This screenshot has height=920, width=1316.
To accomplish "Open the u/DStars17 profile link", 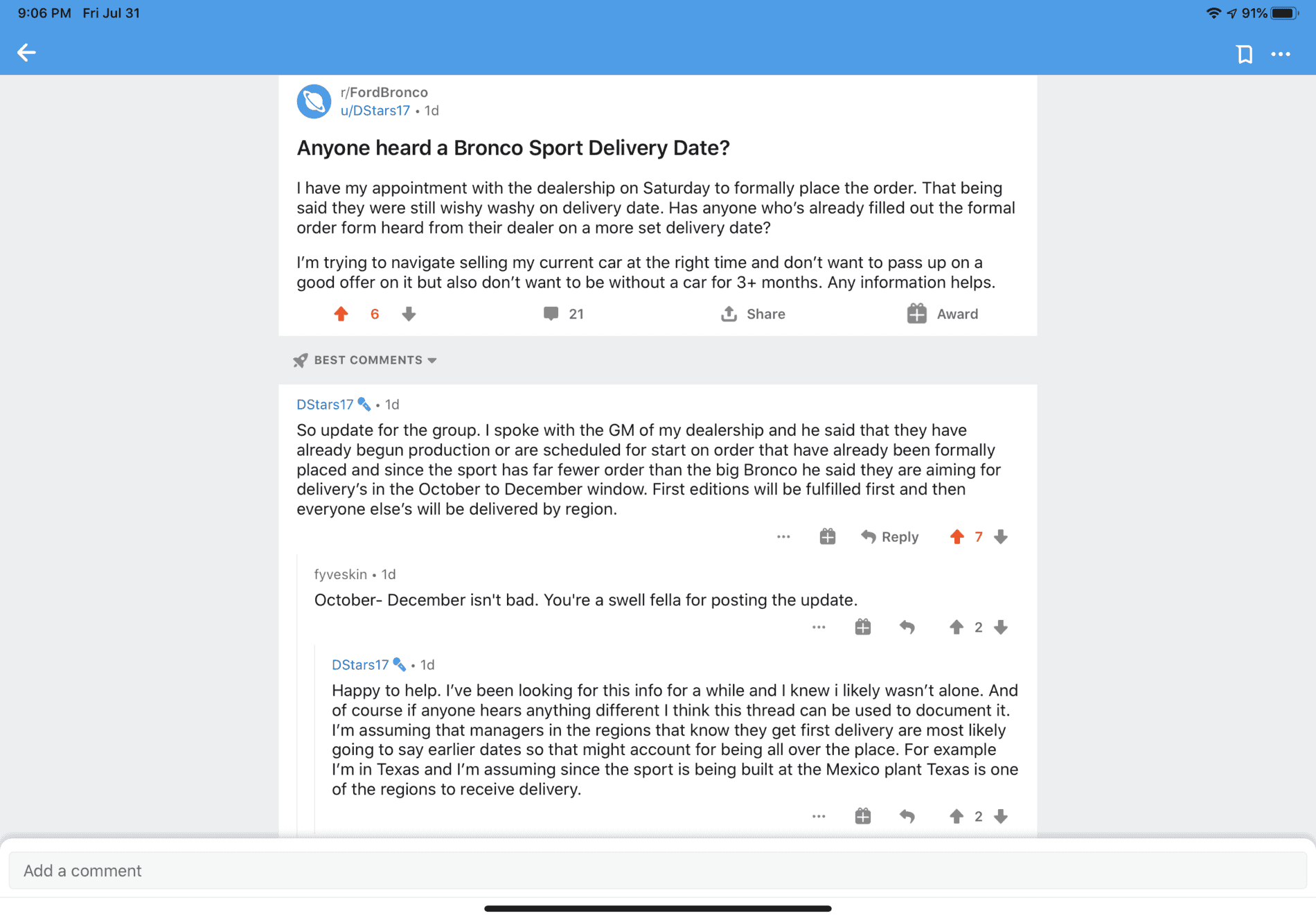I will tap(375, 111).
